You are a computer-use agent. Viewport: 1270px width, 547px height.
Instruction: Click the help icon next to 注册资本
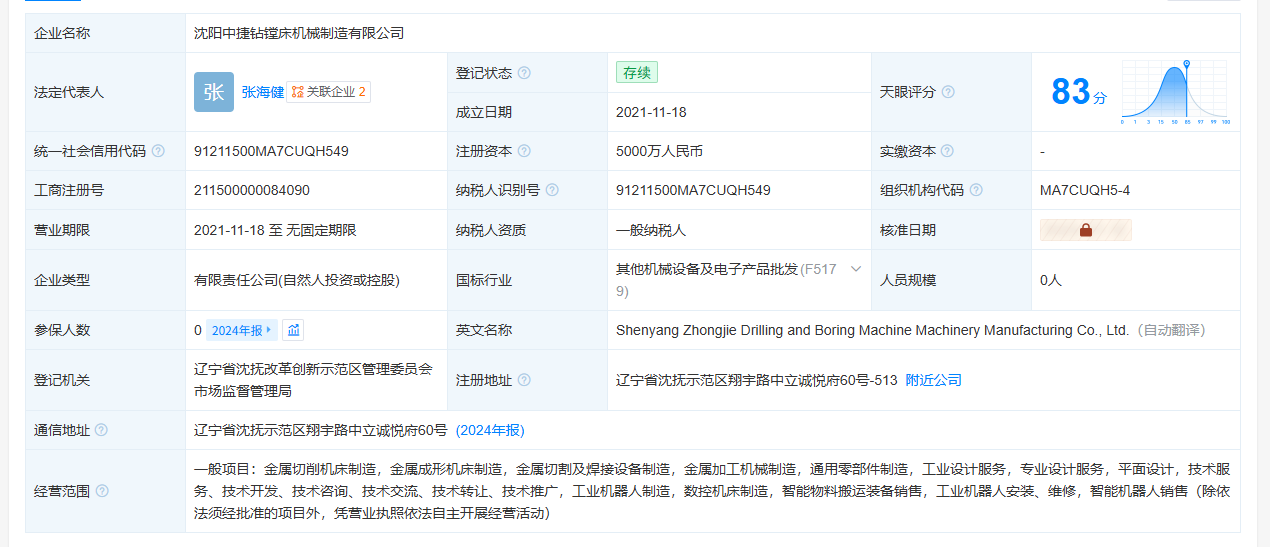tap(524, 152)
